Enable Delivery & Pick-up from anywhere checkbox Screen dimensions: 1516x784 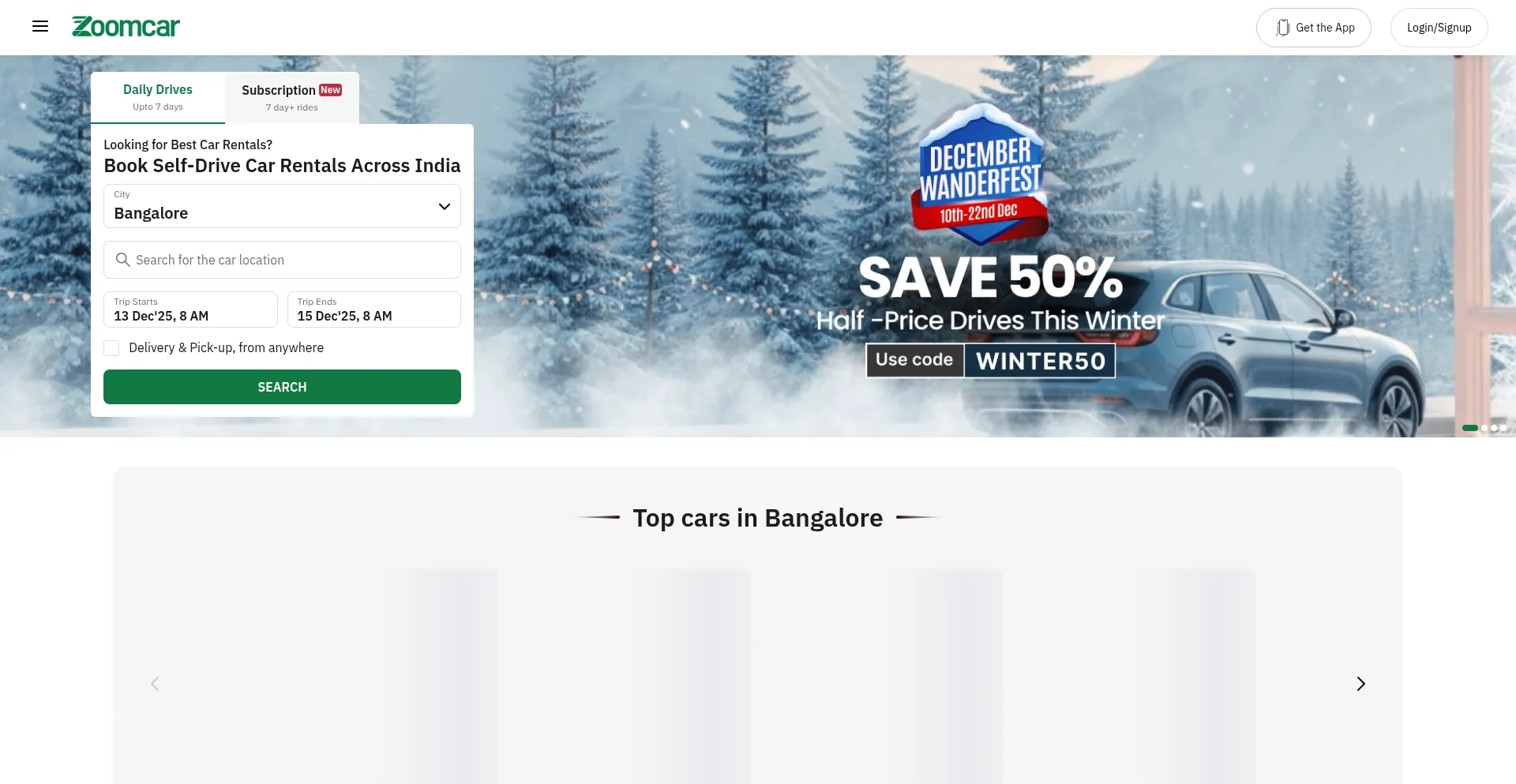(111, 348)
